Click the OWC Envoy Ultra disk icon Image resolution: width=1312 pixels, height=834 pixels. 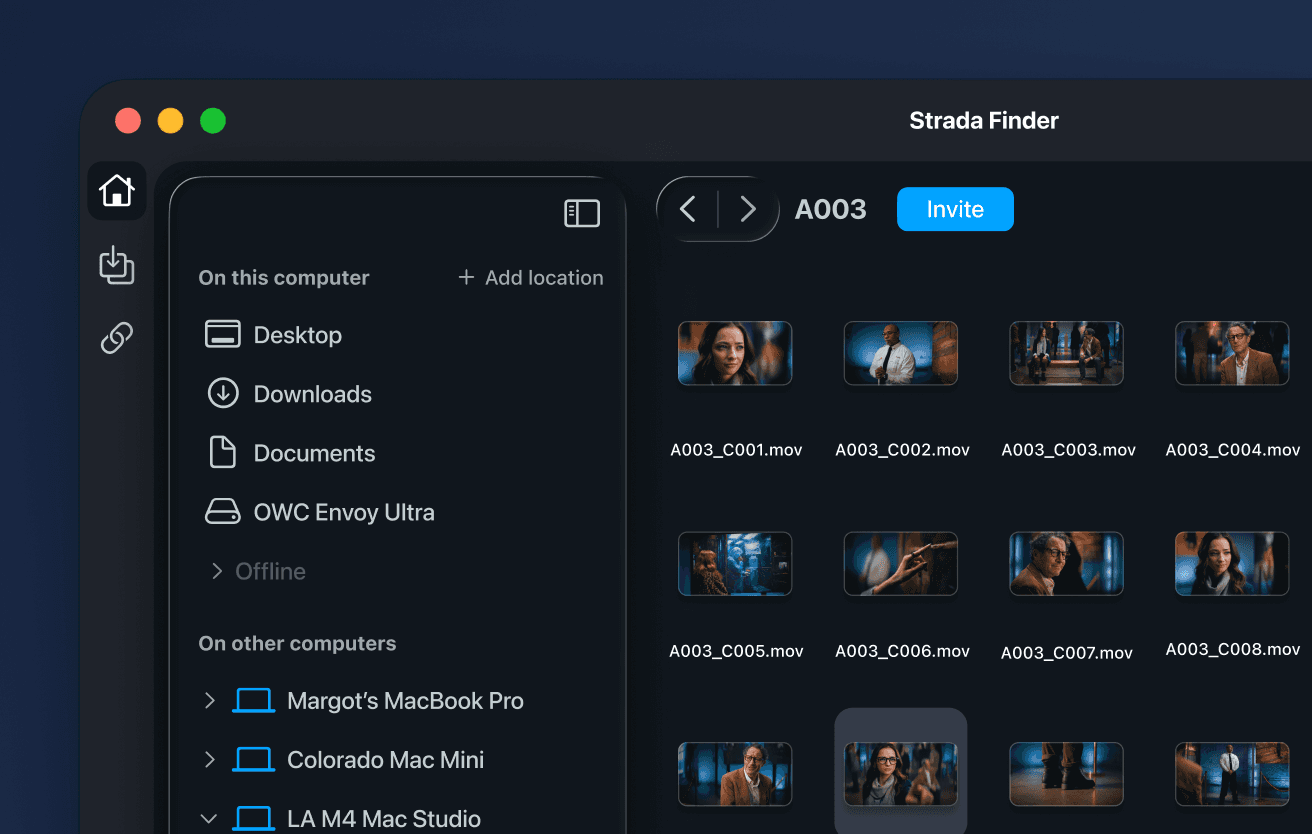(x=222, y=512)
